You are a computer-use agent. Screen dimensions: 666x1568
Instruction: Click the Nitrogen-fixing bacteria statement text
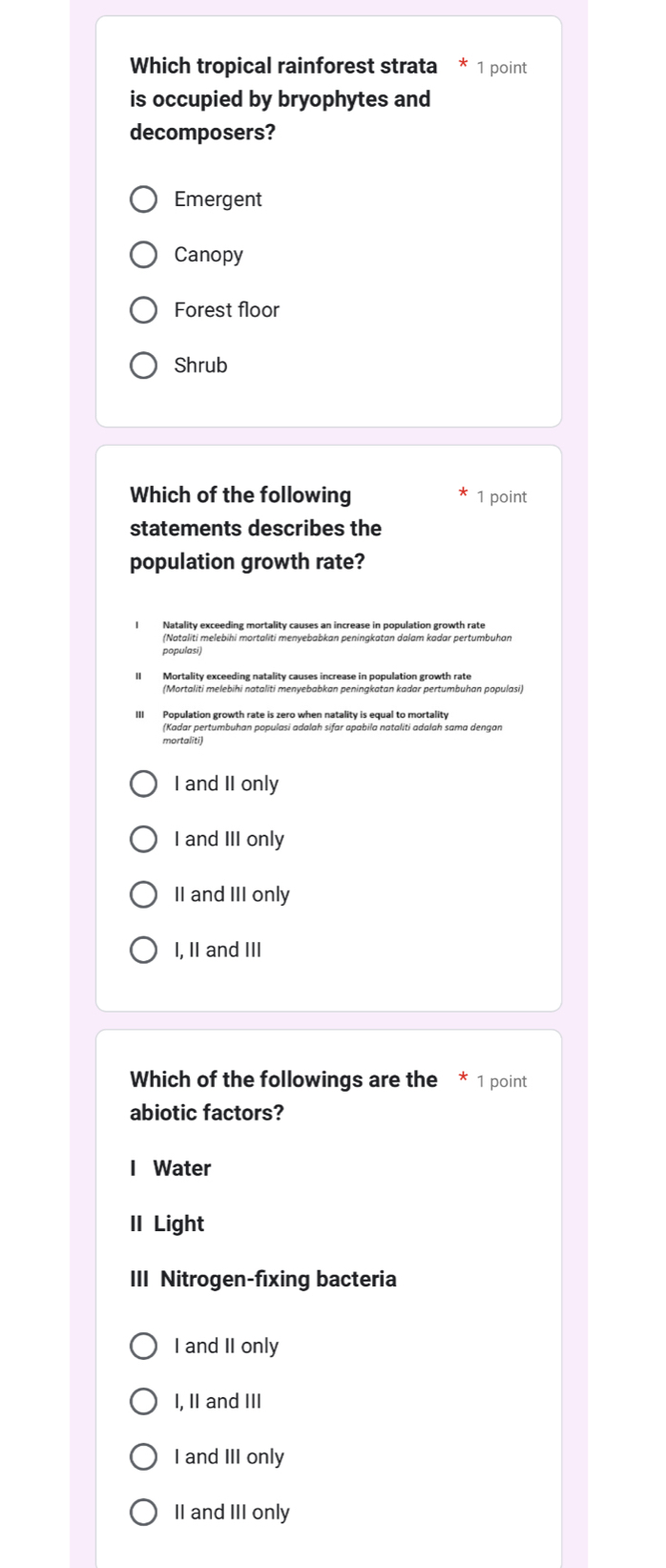pos(263,1280)
